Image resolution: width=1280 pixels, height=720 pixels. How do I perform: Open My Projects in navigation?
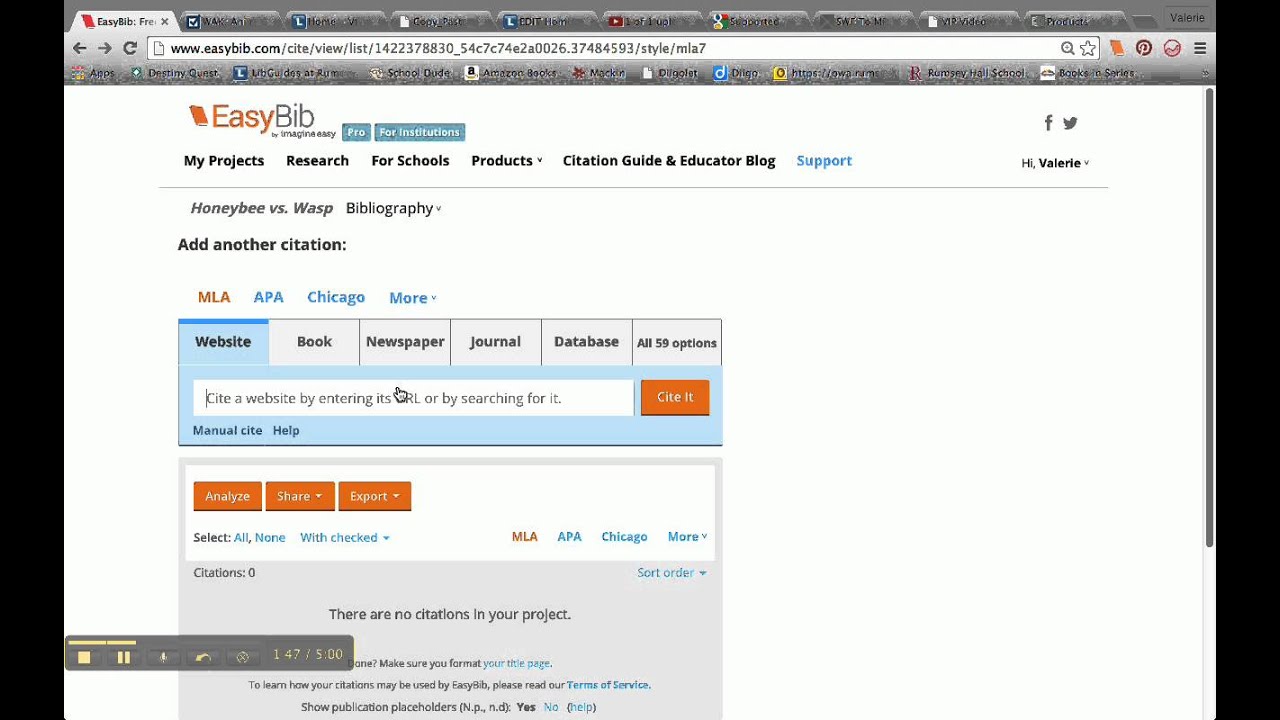click(x=224, y=161)
